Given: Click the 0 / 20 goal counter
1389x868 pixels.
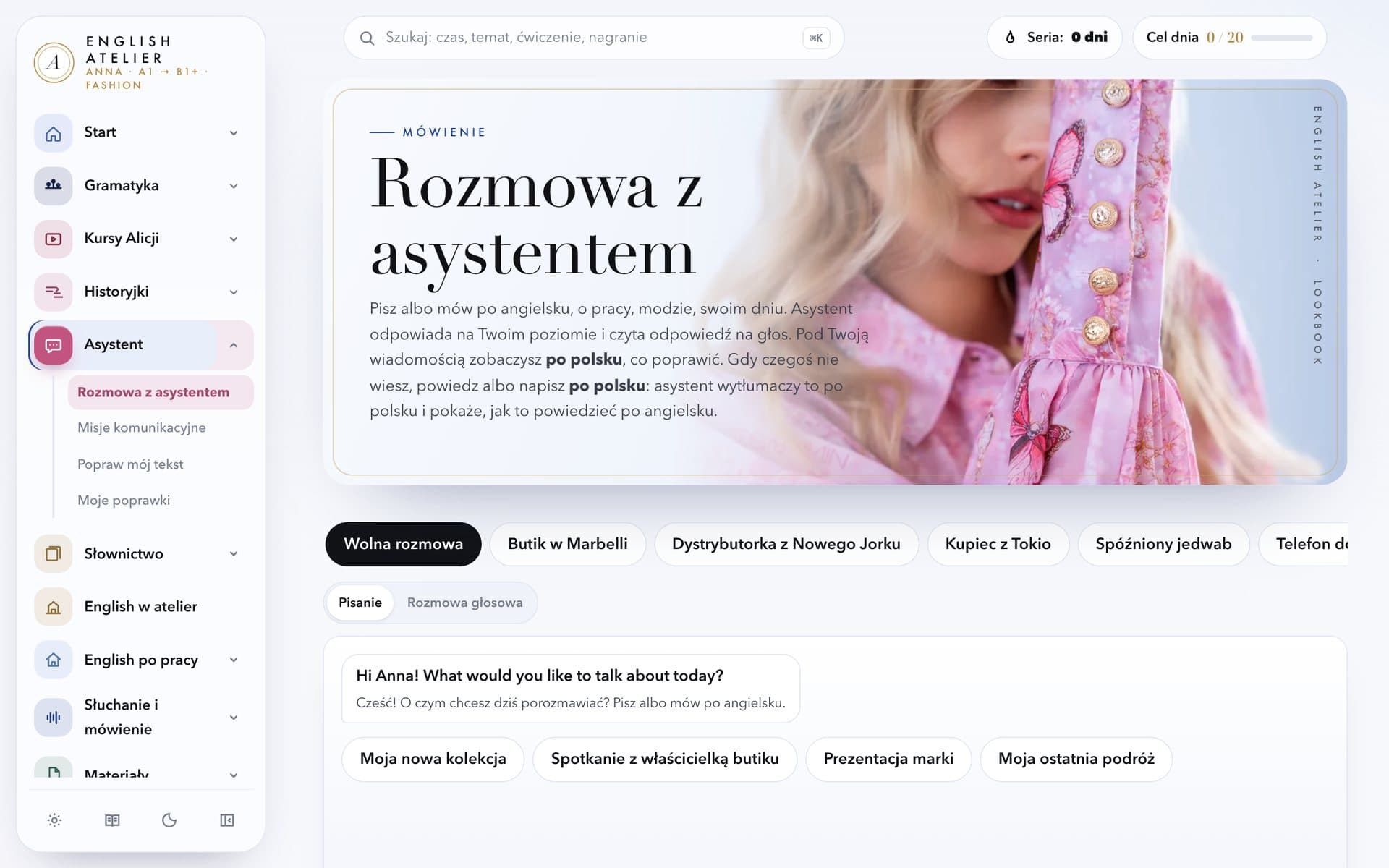Looking at the screenshot, I should click(1224, 38).
